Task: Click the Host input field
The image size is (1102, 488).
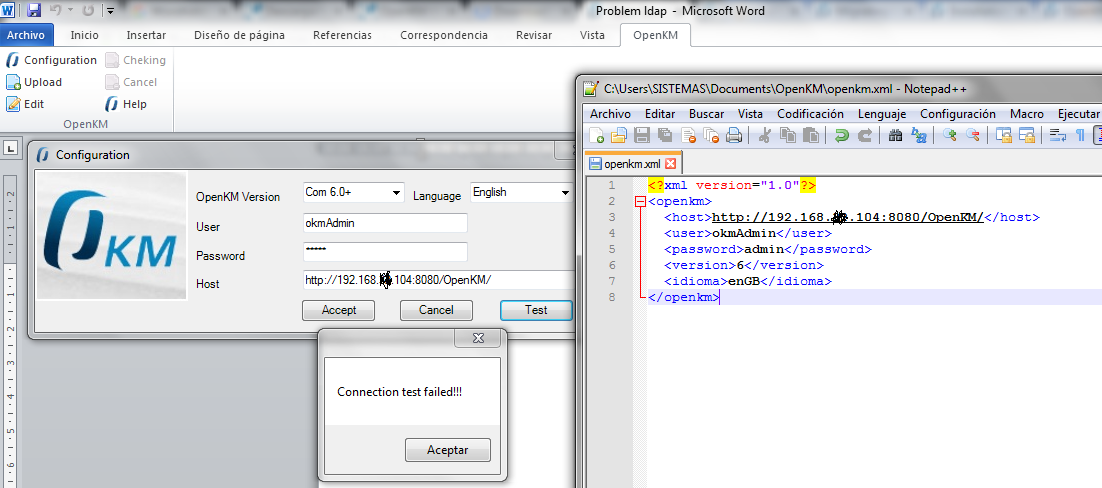Action: click(x=437, y=280)
